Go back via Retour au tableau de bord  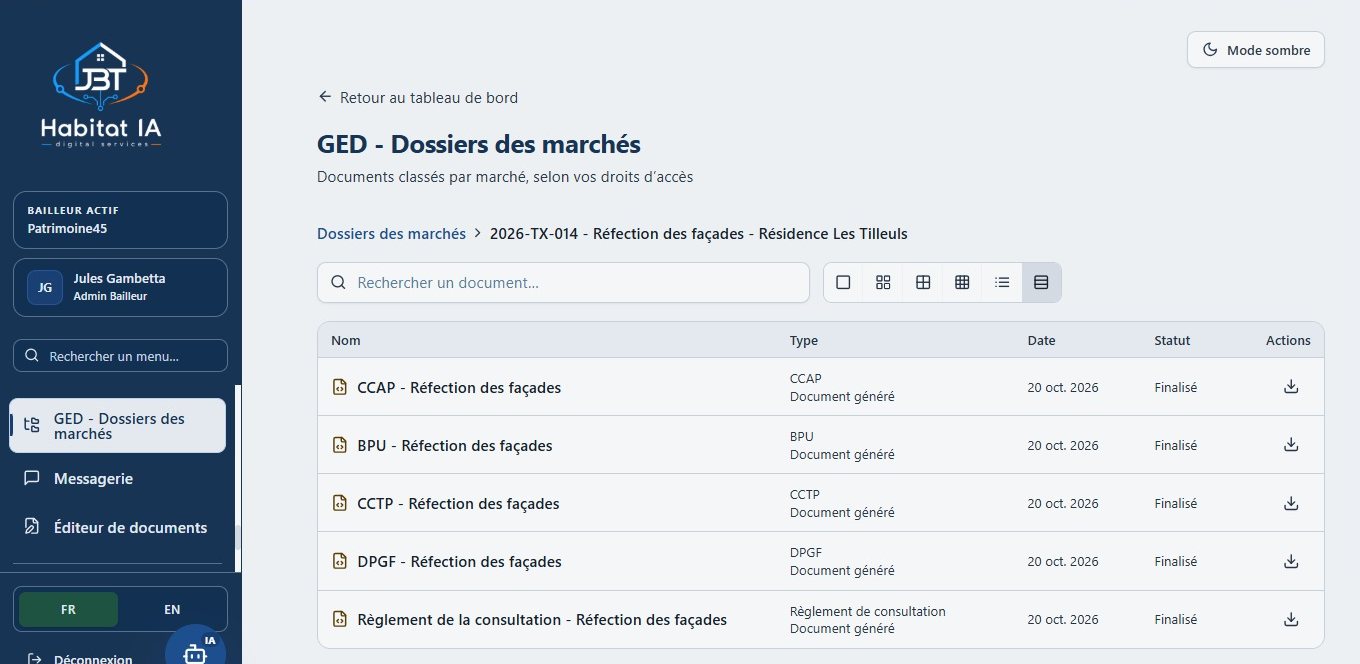coord(418,97)
